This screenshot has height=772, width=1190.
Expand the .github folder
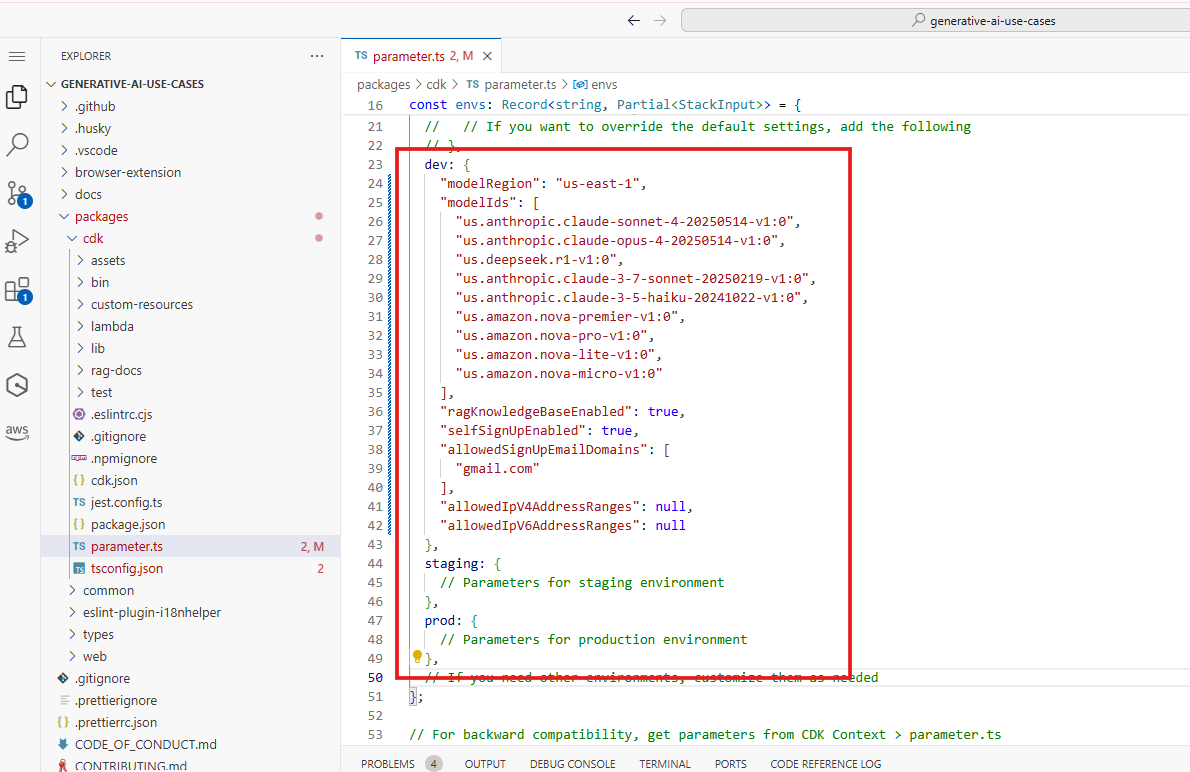(x=190, y=106)
